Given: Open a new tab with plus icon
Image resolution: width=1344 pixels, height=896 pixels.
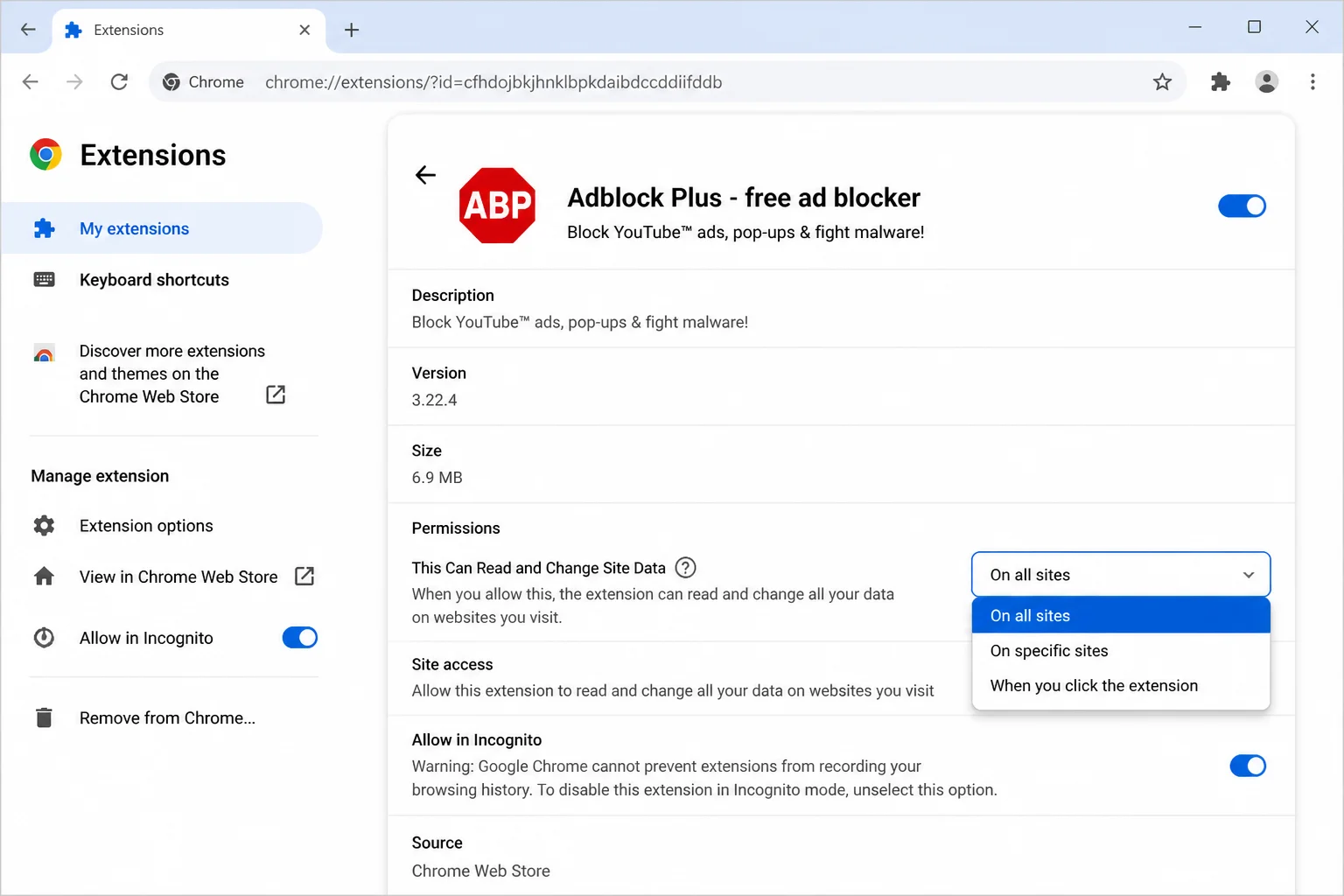Looking at the screenshot, I should point(352,30).
